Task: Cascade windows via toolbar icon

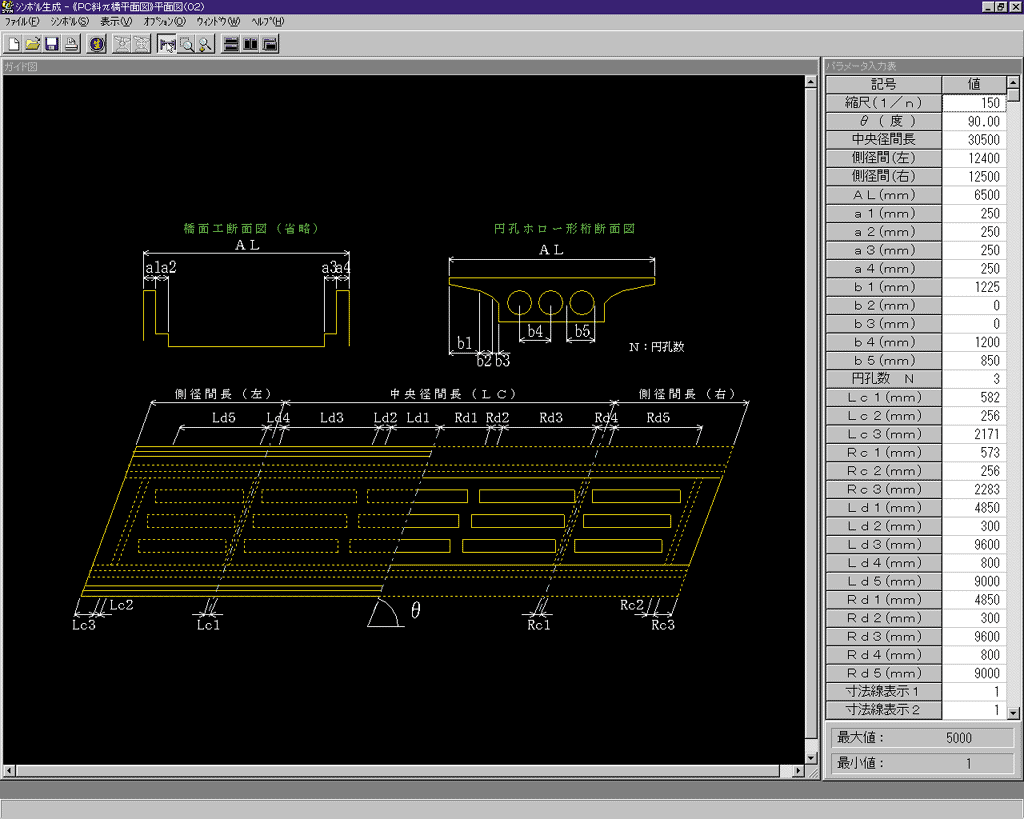Action: pyautogui.click(x=269, y=44)
